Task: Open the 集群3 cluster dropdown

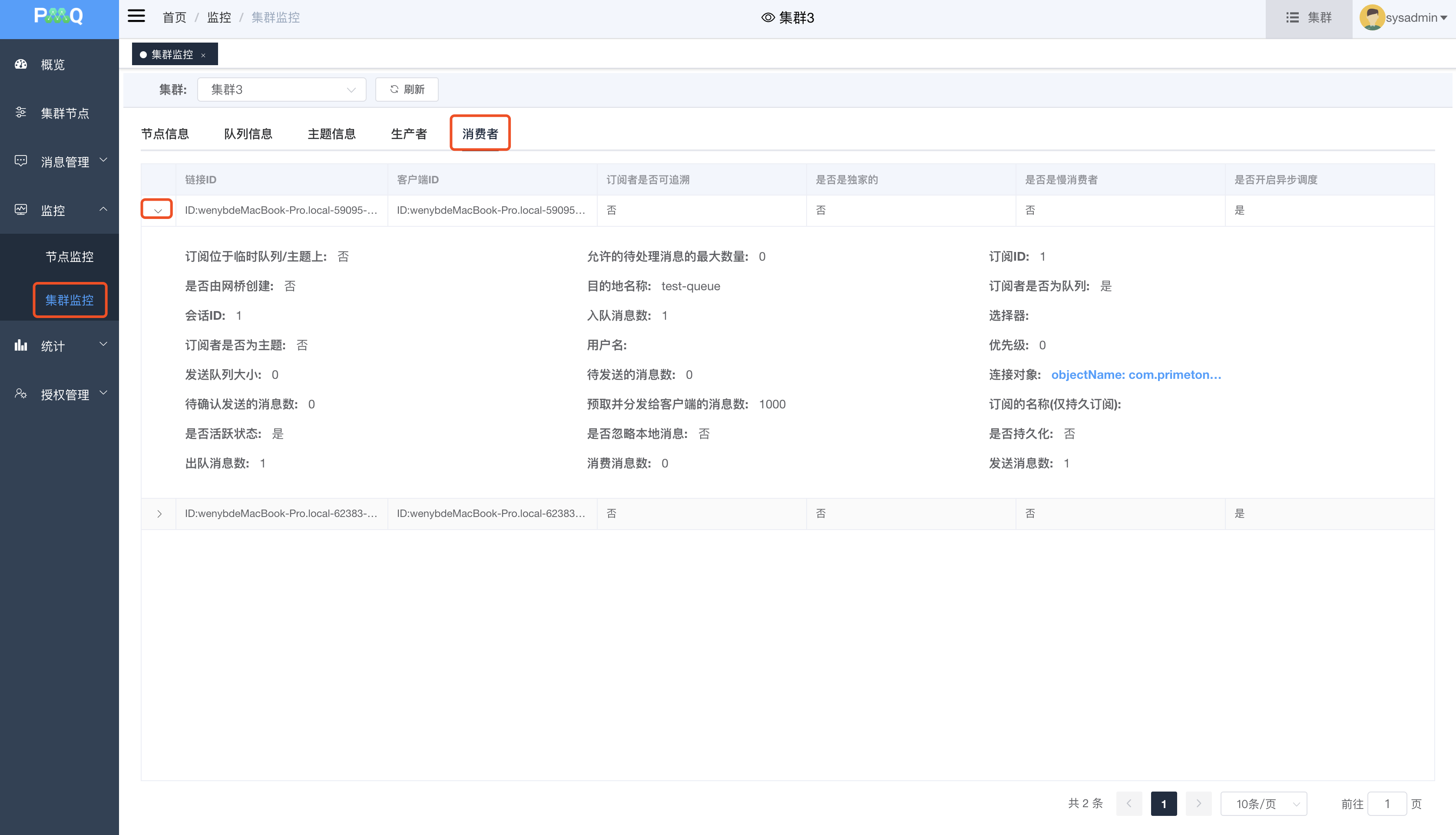Action: point(281,89)
